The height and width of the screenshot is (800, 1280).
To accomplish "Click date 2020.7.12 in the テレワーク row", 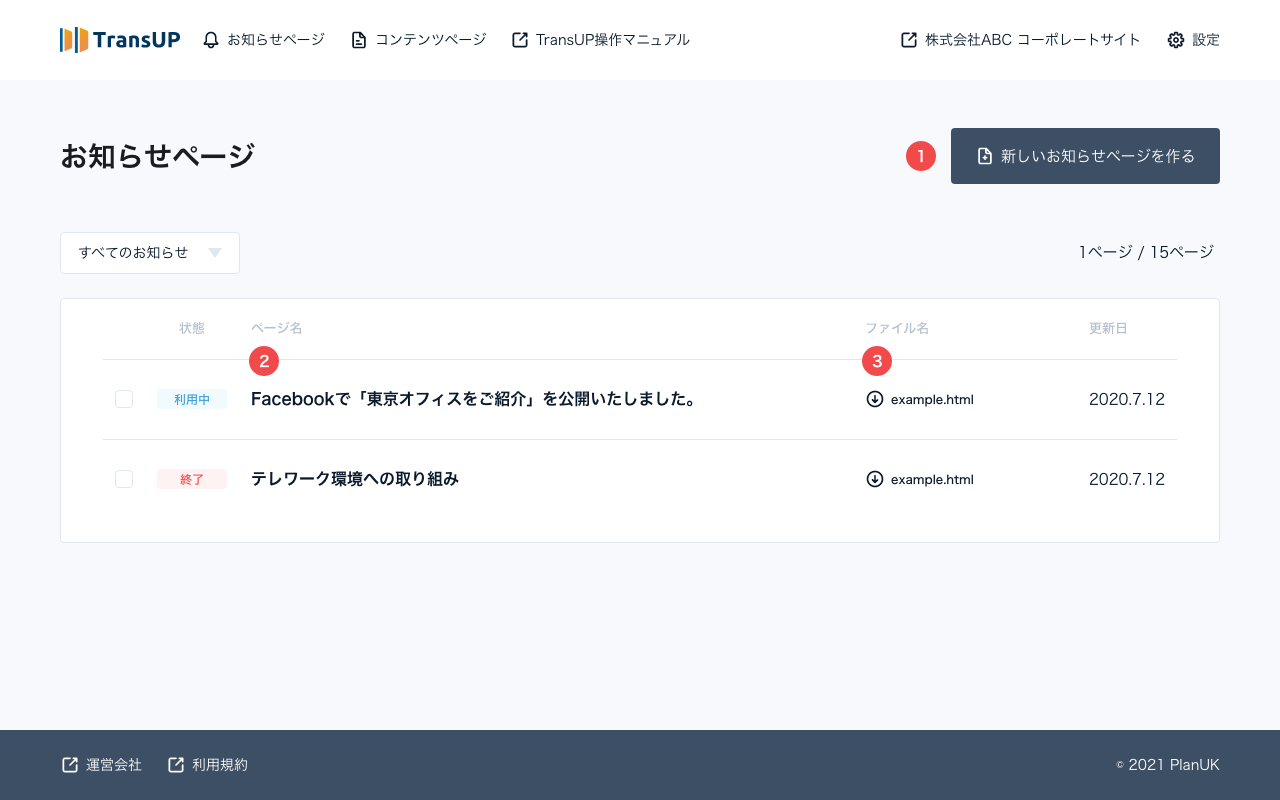I will (x=1127, y=479).
